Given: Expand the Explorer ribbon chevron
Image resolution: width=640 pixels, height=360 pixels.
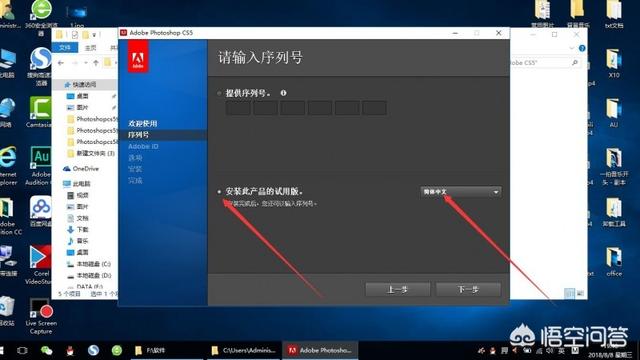Looking at the screenshot, I should point(571,48).
